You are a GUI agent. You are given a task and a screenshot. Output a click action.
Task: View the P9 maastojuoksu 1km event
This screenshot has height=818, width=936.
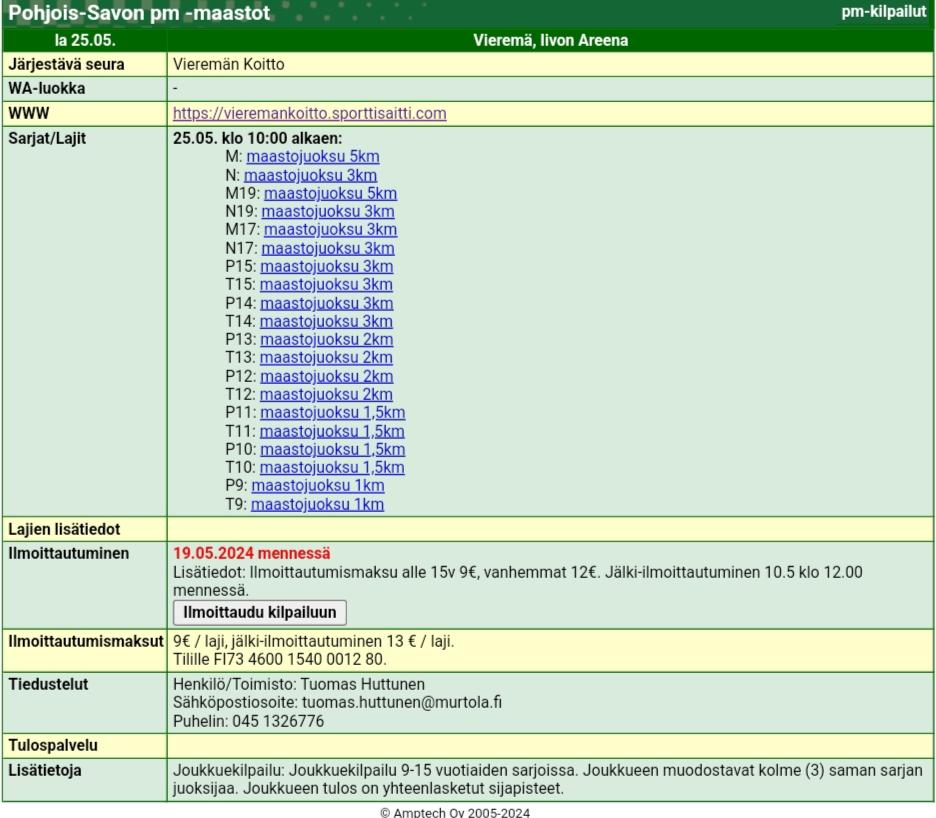[317, 486]
